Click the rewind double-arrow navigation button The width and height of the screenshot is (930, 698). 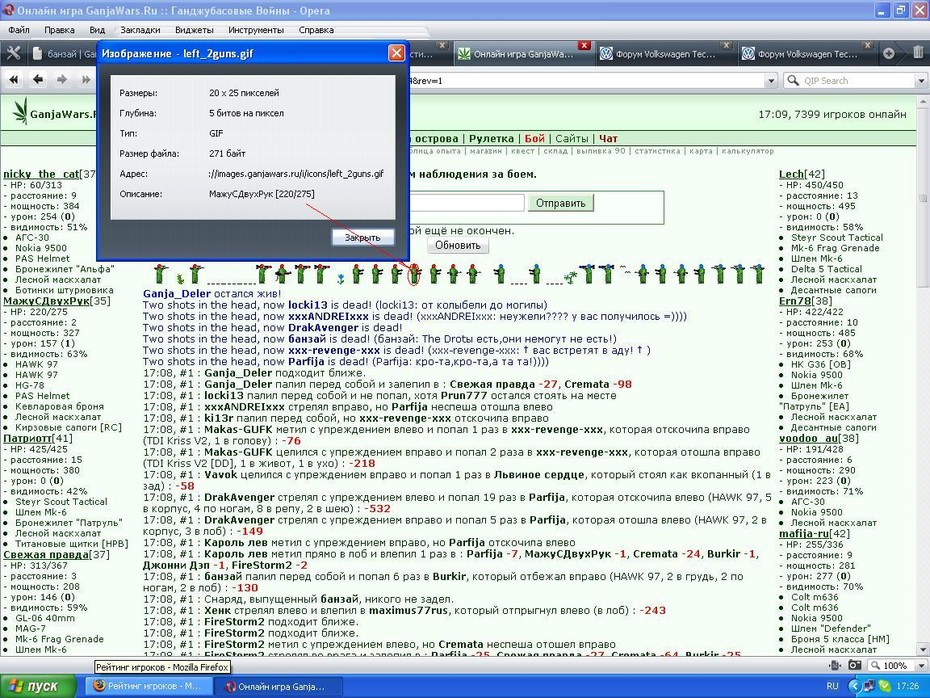click(14, 79)
